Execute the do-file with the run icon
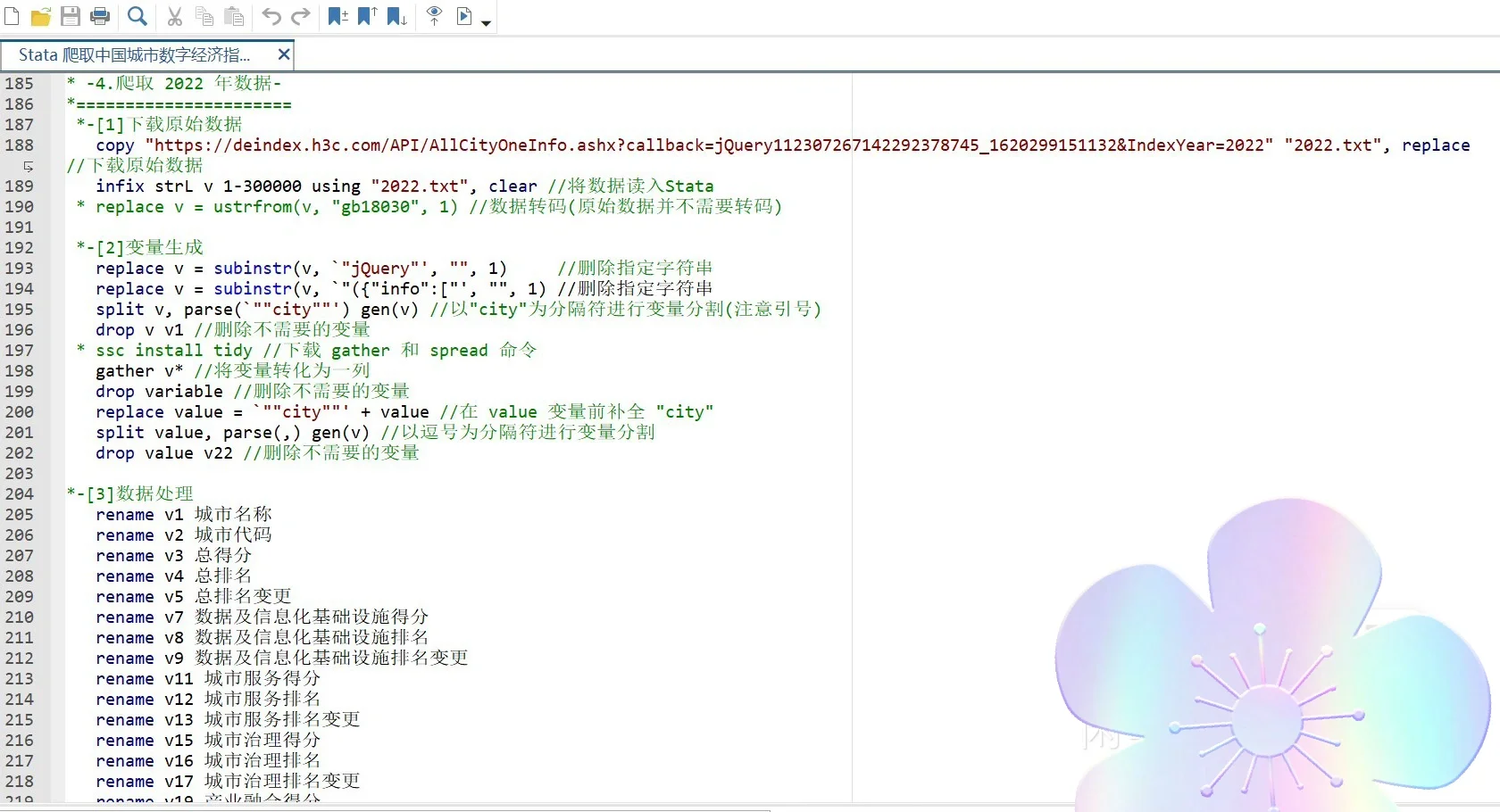 coord(464,16)
